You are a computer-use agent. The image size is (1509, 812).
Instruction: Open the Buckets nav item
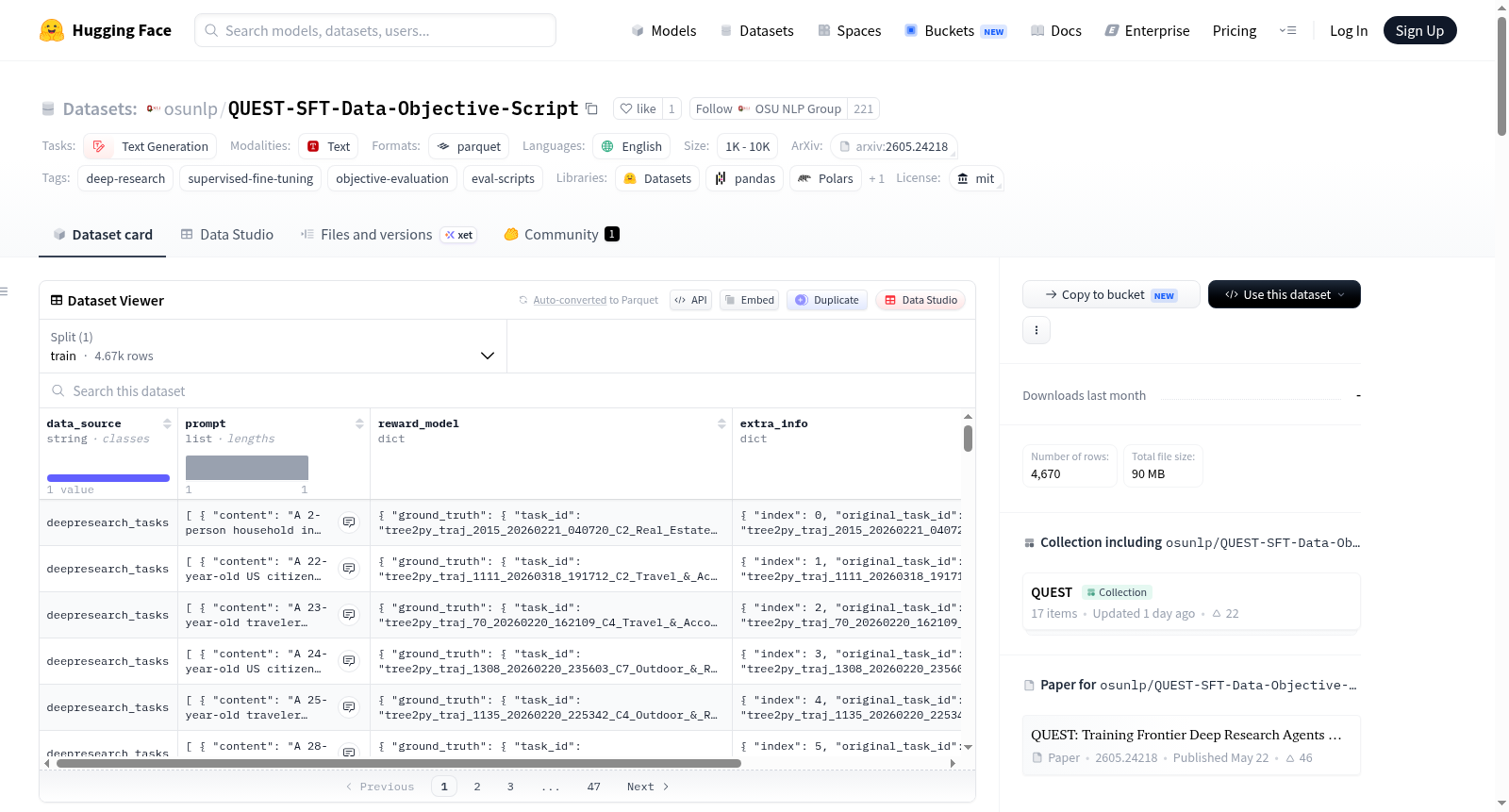pyautogui.click(x=955, y=30)
